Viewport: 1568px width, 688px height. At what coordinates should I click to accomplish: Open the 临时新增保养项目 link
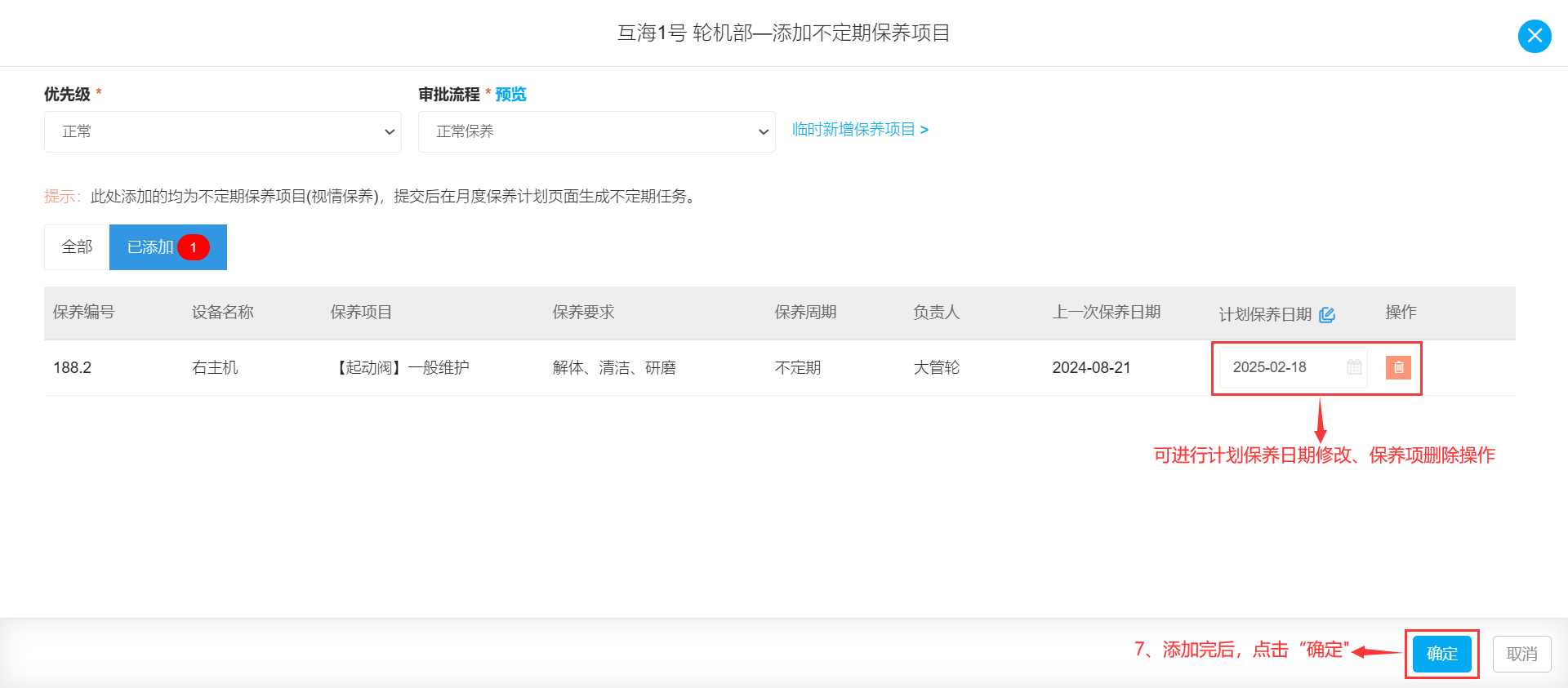point(860,129)
